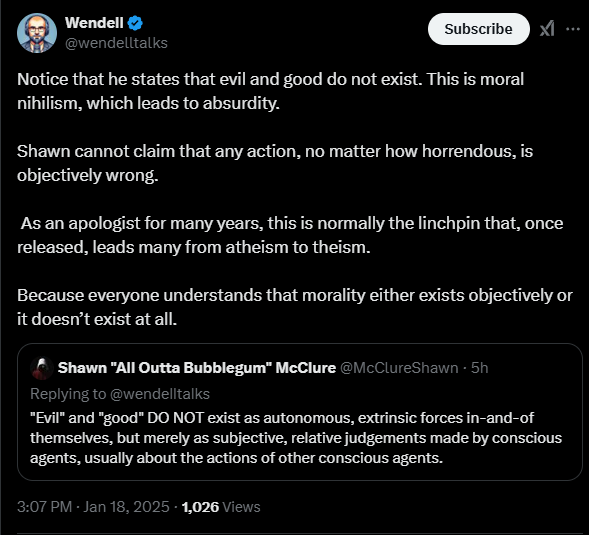
Task: Open the three-dot more options menu
Action: (572, 29)
